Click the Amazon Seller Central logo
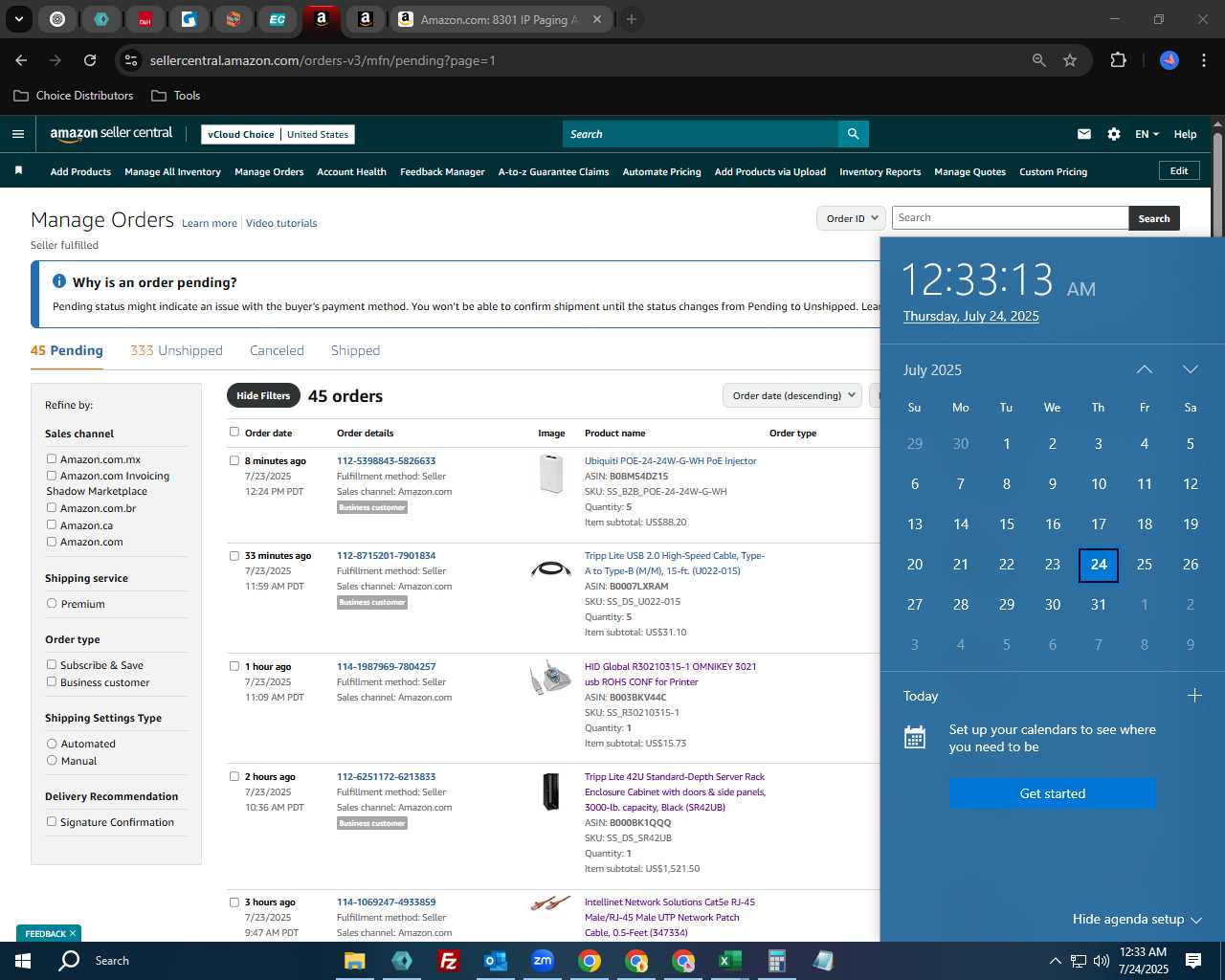The image size is (1225, 980). click(x=111, y=134)
